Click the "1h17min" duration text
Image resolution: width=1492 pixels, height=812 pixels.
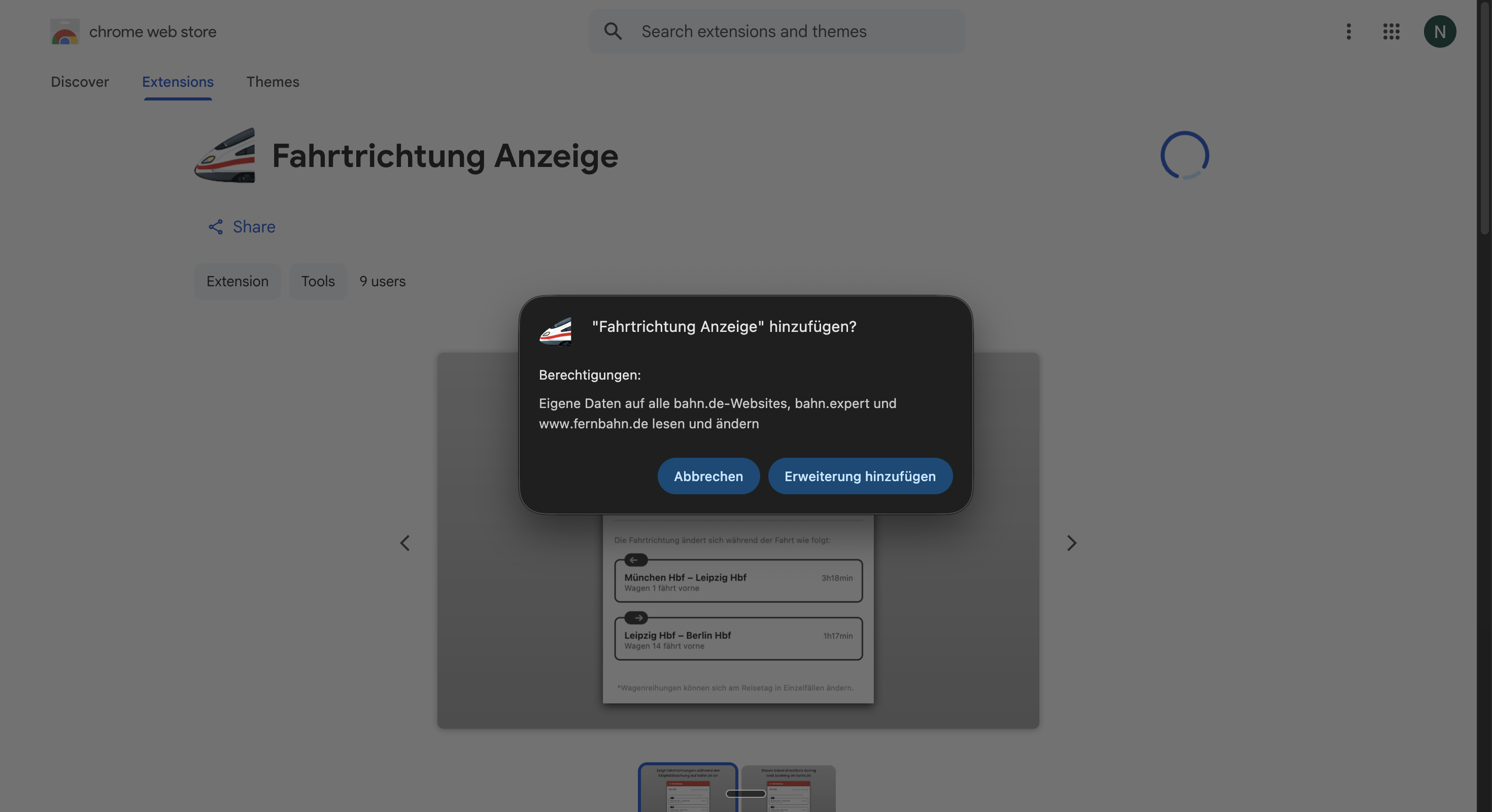click(x=838, y=636)
